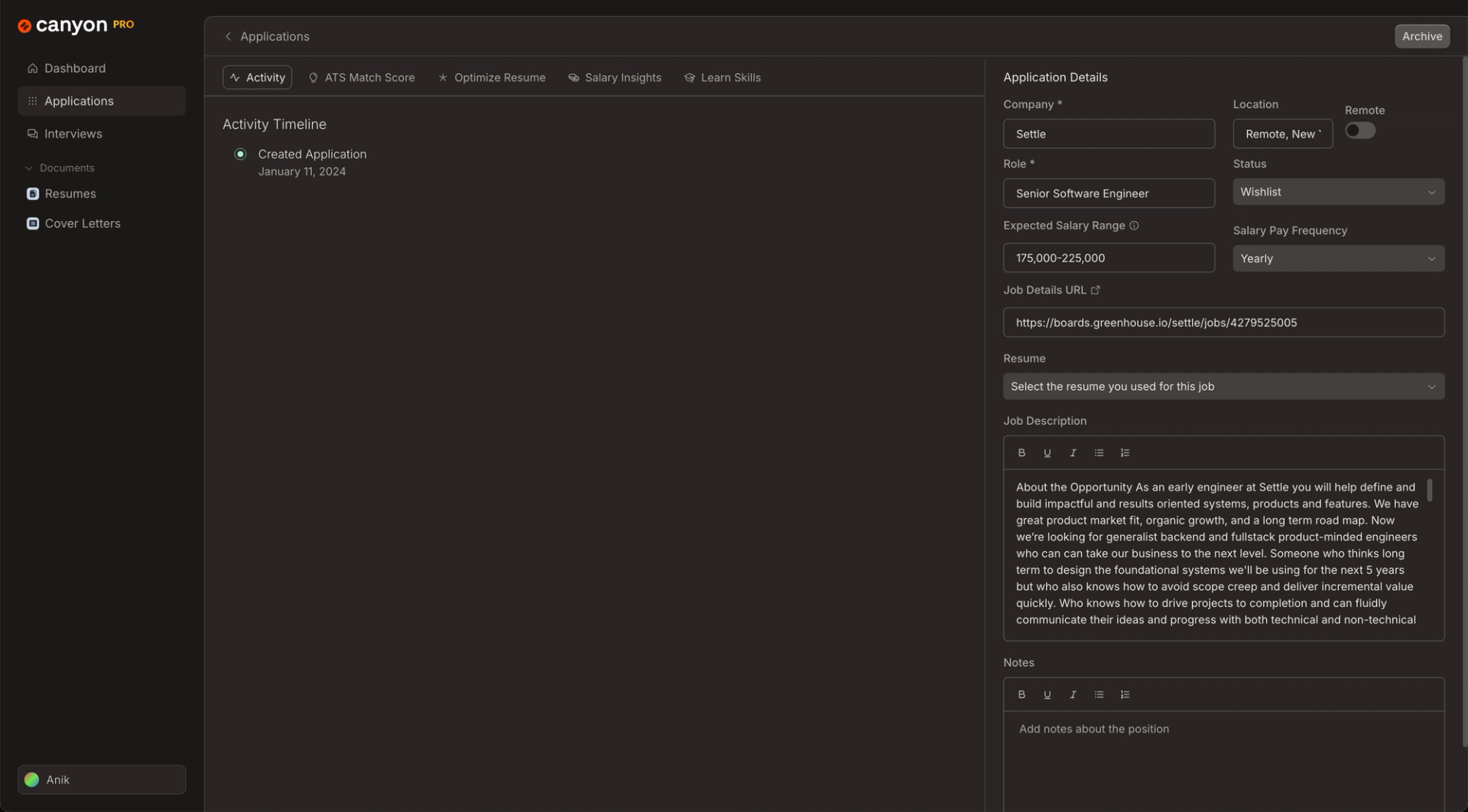This screenshot has height=812, width=1468.
Task: Insert numbered list in Notes
Action: [x=1125, y=694]
